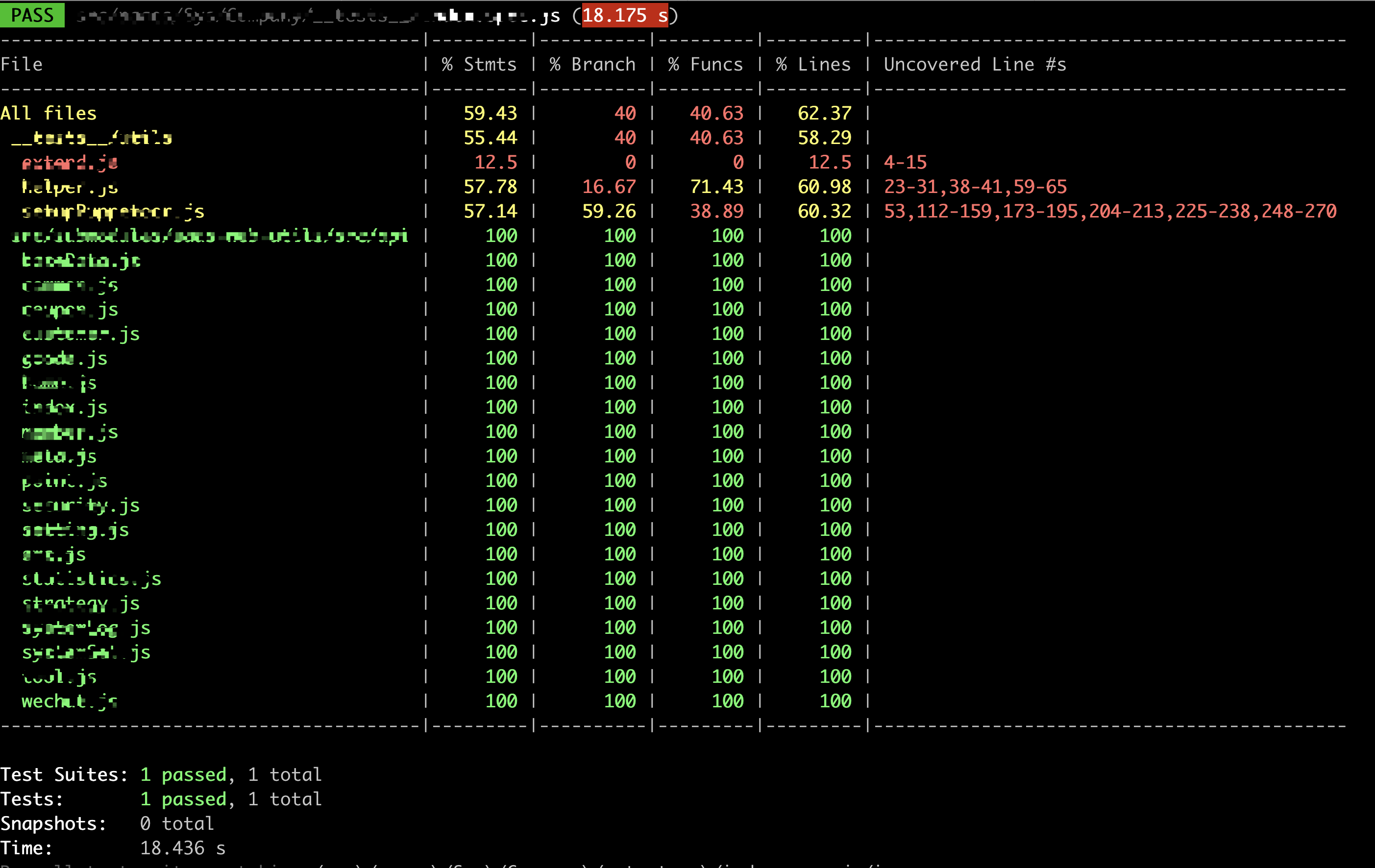This screenshot has height=868, width=1375.
Task: Click the % Branch column header
Action: [592, 65]
